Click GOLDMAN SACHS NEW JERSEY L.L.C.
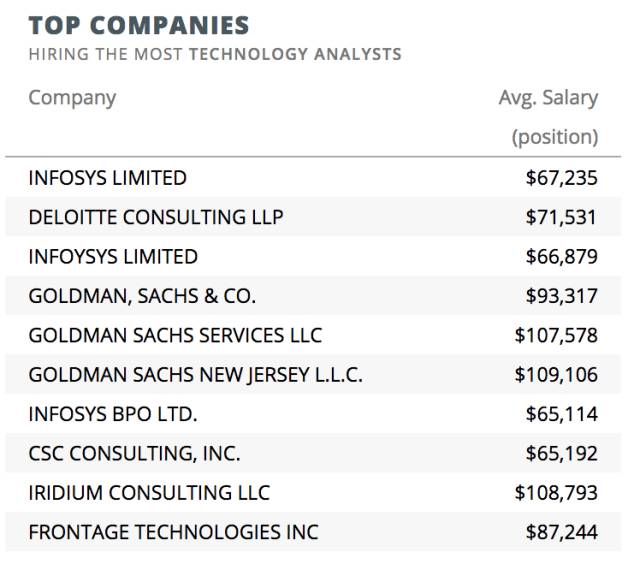 tap(195, 375)
